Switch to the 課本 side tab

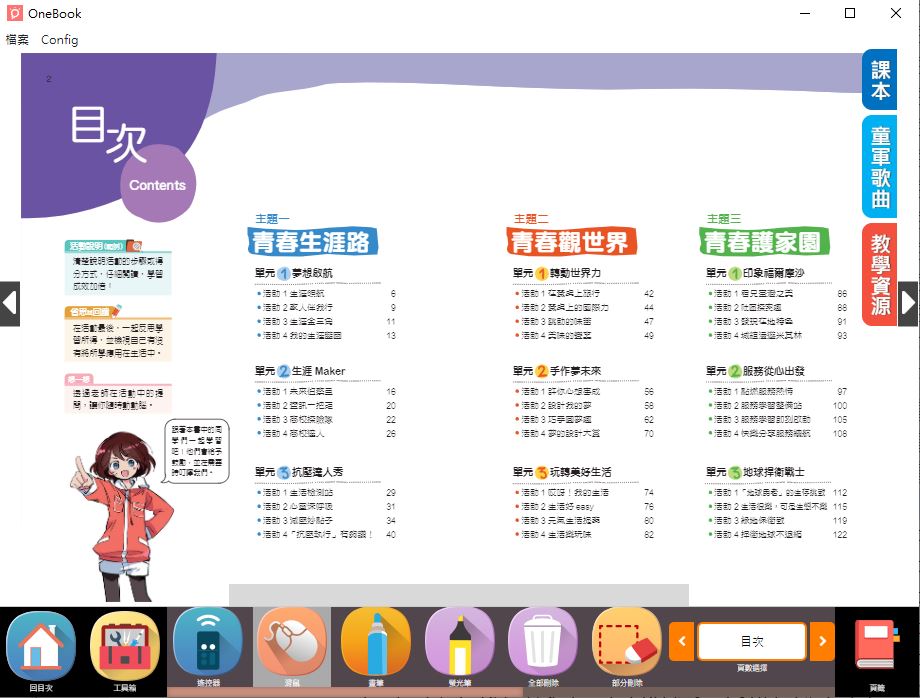(880, 80)
